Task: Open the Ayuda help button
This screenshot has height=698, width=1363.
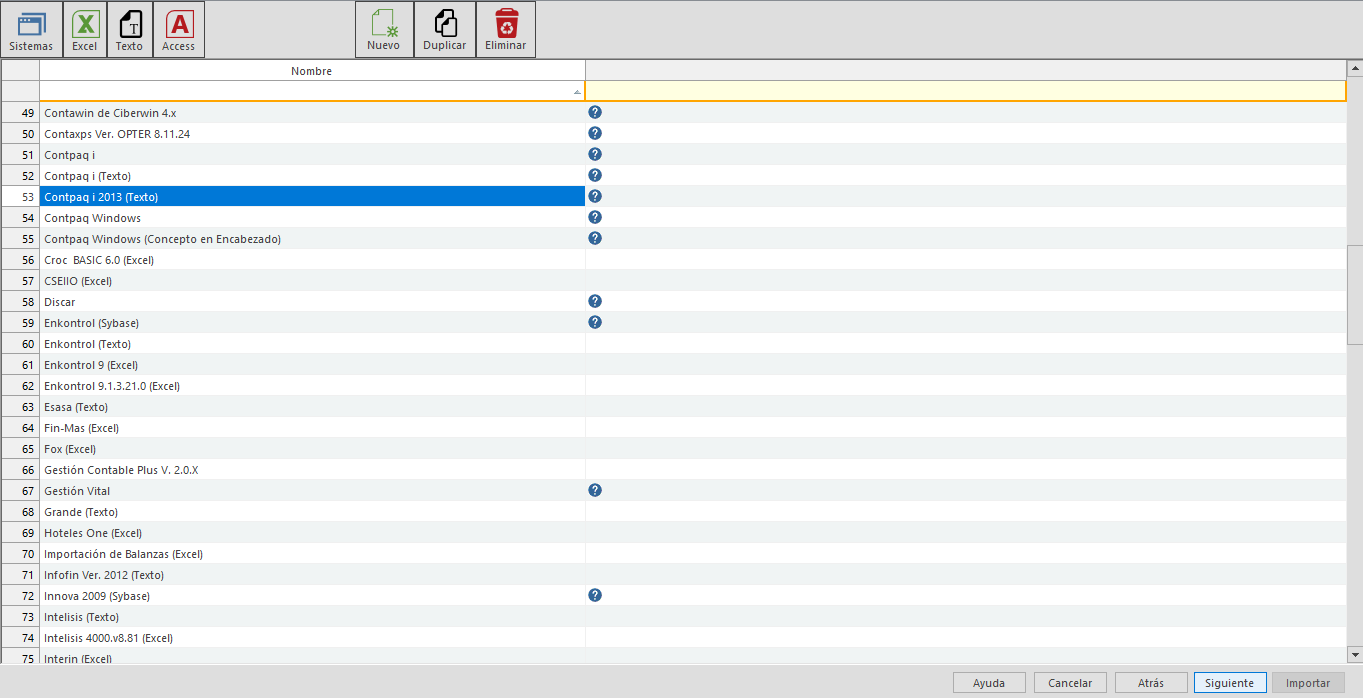Action: pos(989,683)
